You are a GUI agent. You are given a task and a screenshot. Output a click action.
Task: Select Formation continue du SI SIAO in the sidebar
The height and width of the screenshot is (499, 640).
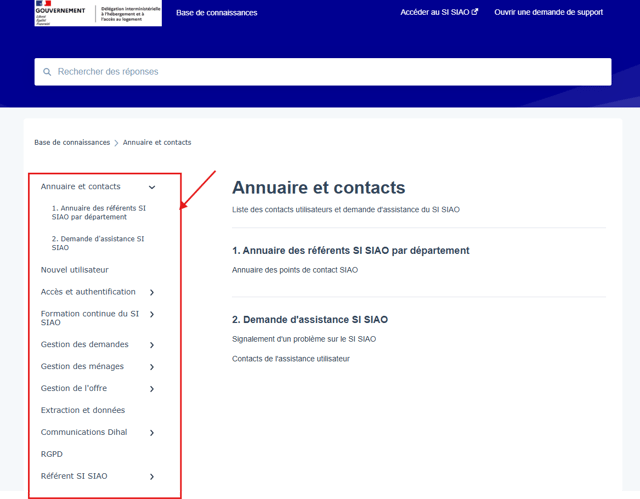point(90,318)
